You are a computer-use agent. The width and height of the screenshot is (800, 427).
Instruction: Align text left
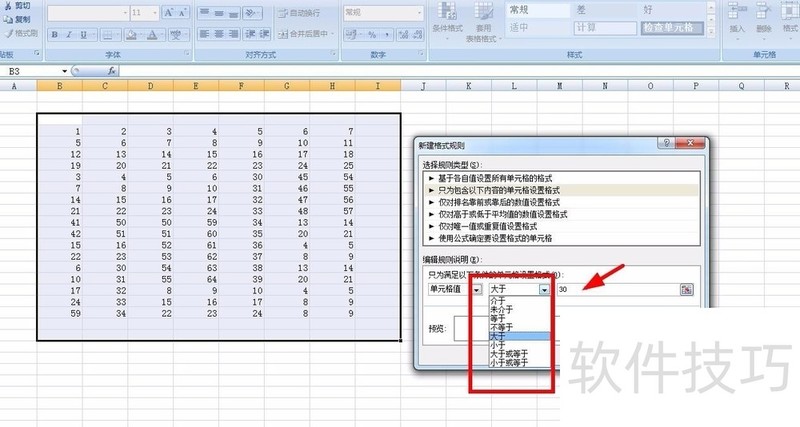(x=204, y=34)
